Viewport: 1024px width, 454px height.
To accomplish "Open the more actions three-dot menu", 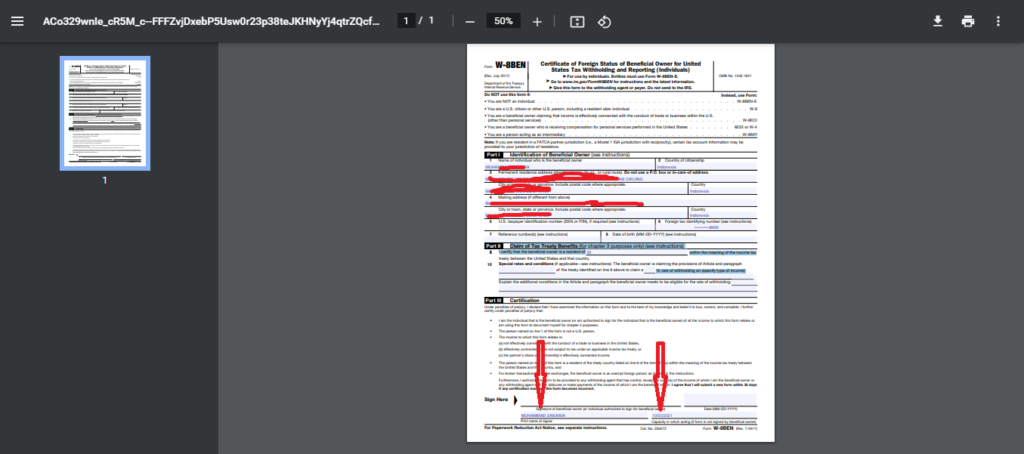I will coord(998,21).
